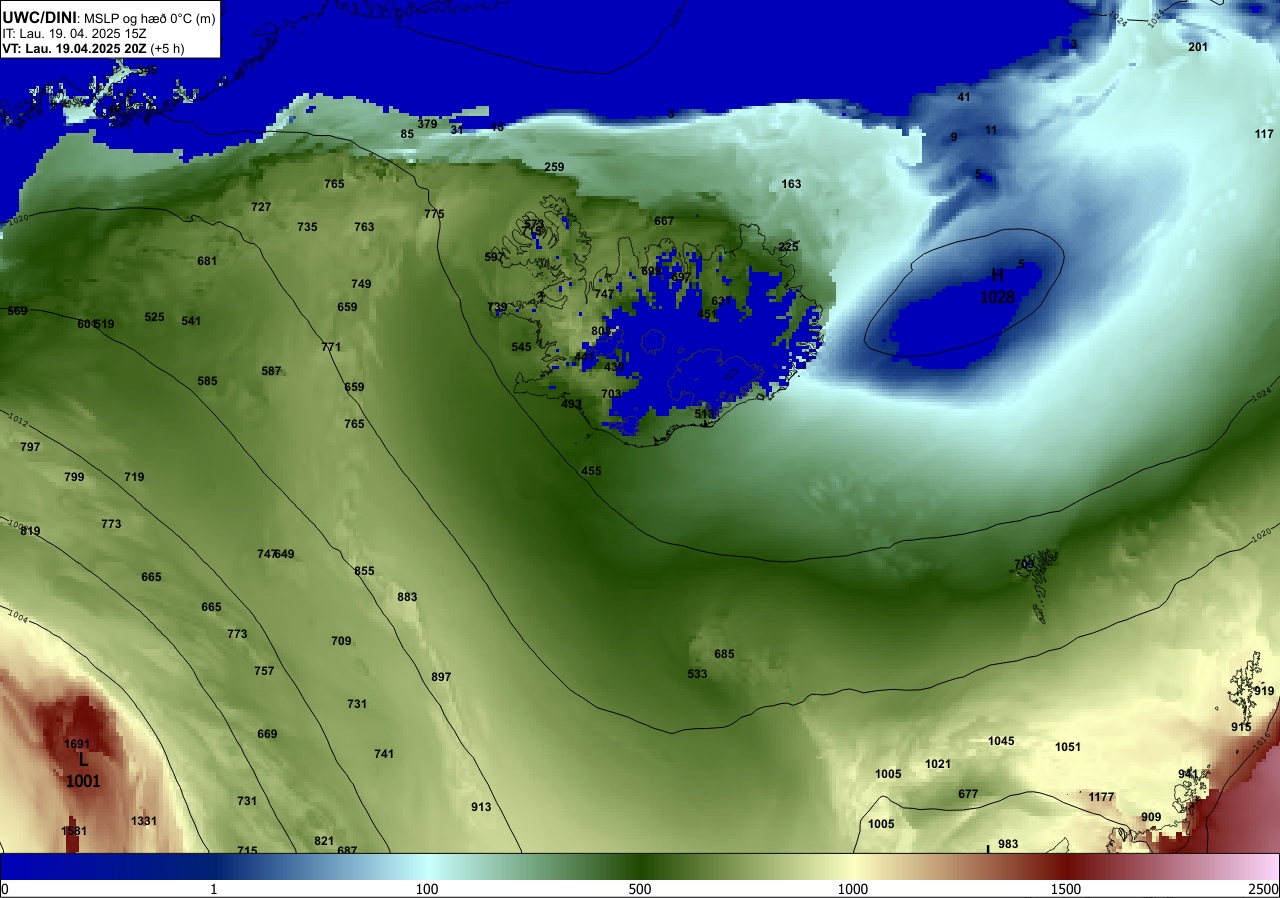
Task: Click the 1021 height value
Action: [938, 764]
